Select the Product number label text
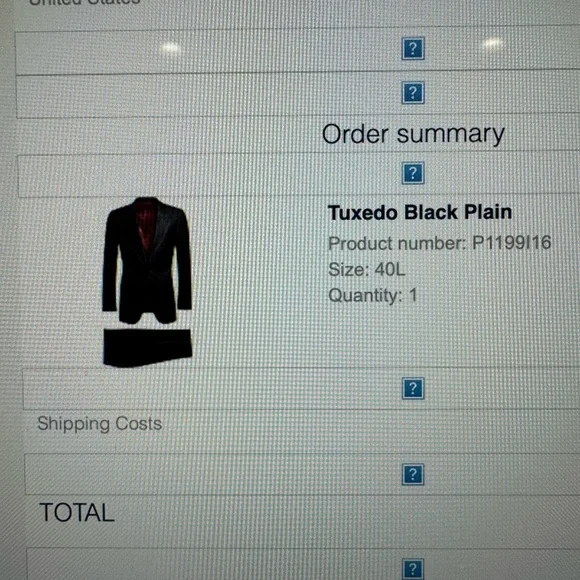Screen dimensions: 580x580 click(x=397, y=243)
